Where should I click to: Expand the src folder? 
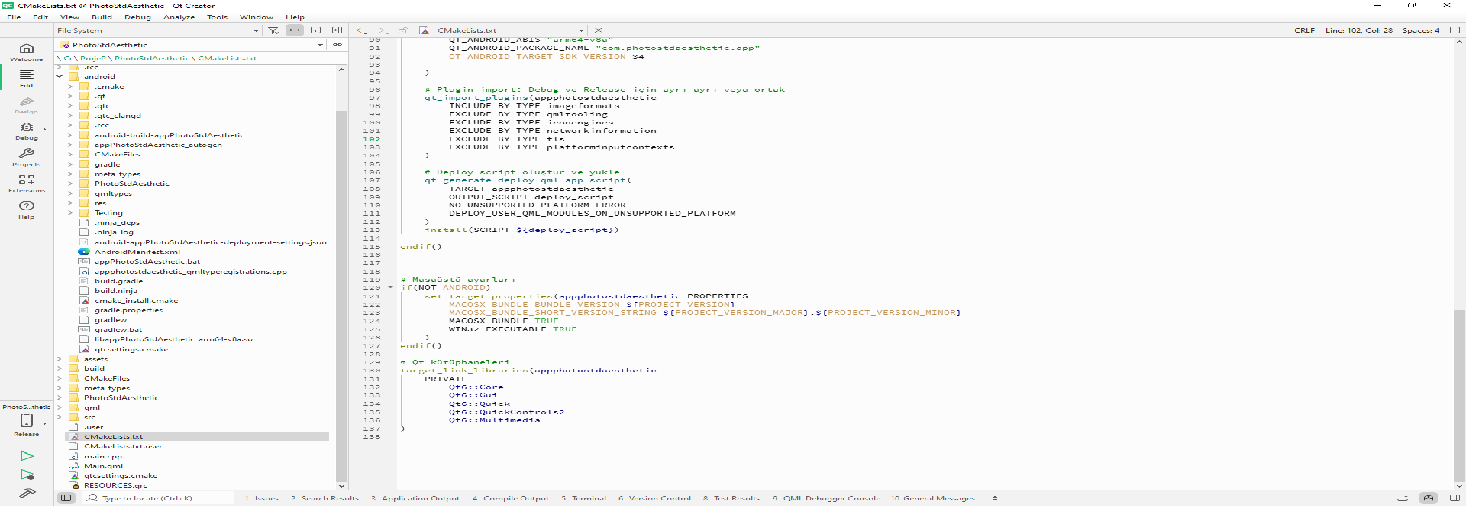(59, 417)
